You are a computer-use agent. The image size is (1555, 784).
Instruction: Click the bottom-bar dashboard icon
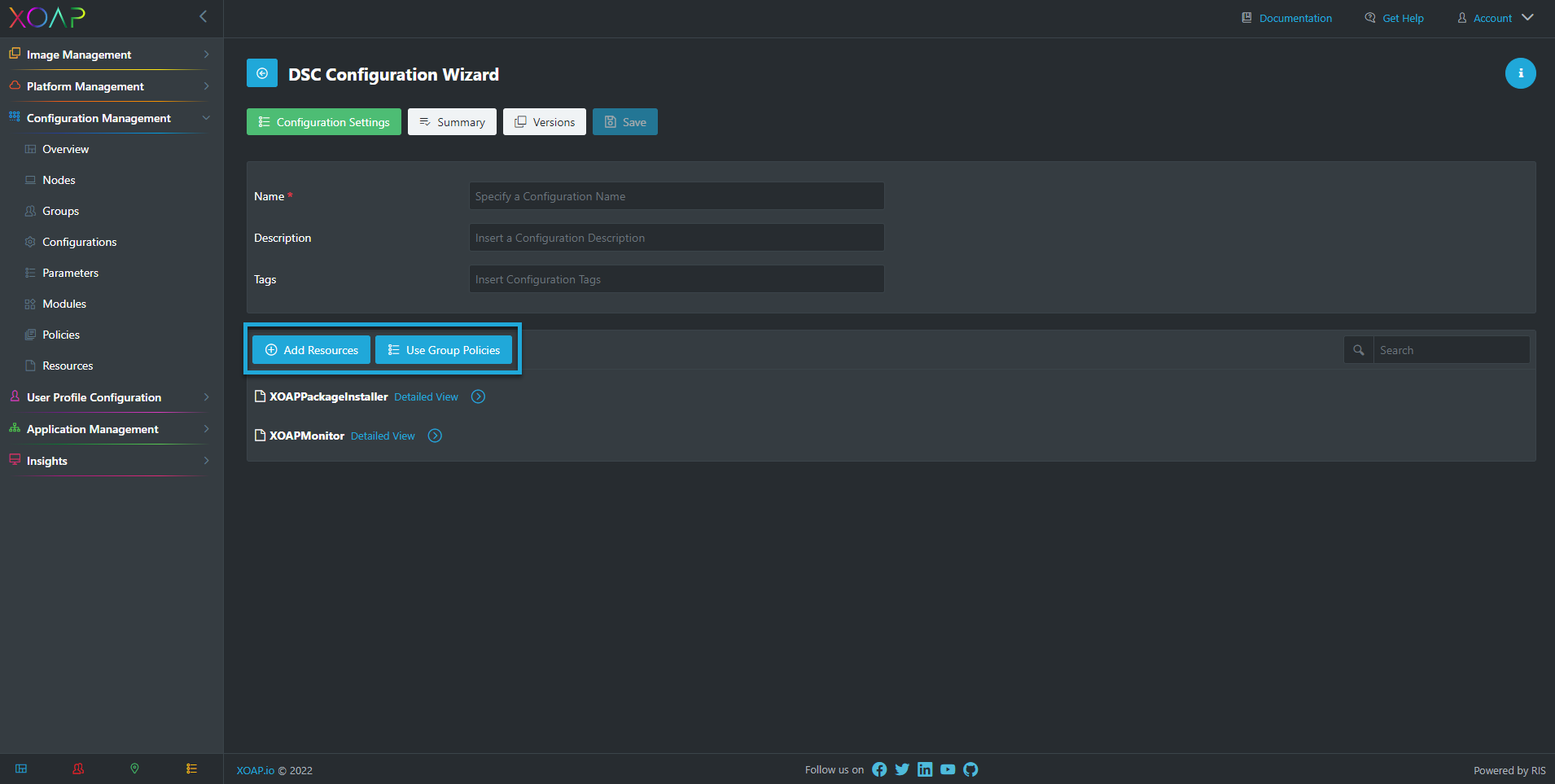[21, 769]
